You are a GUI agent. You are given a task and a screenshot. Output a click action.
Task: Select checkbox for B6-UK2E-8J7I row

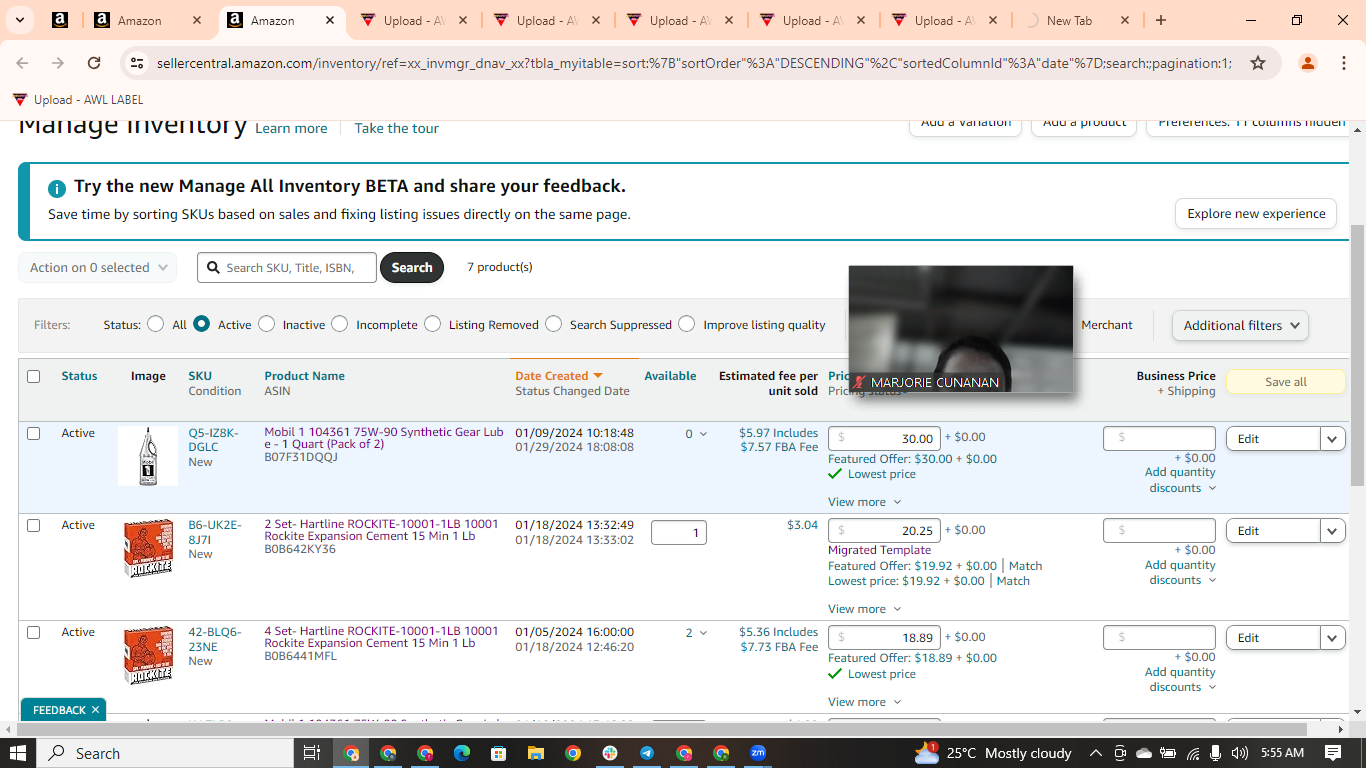[33, 525]
